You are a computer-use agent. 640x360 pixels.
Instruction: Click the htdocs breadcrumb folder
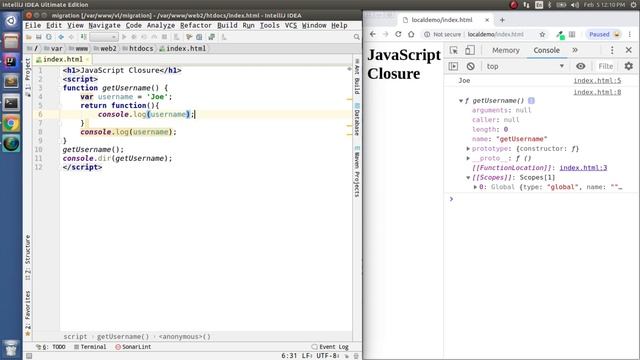pyautogui.click(x=139, y=49)
